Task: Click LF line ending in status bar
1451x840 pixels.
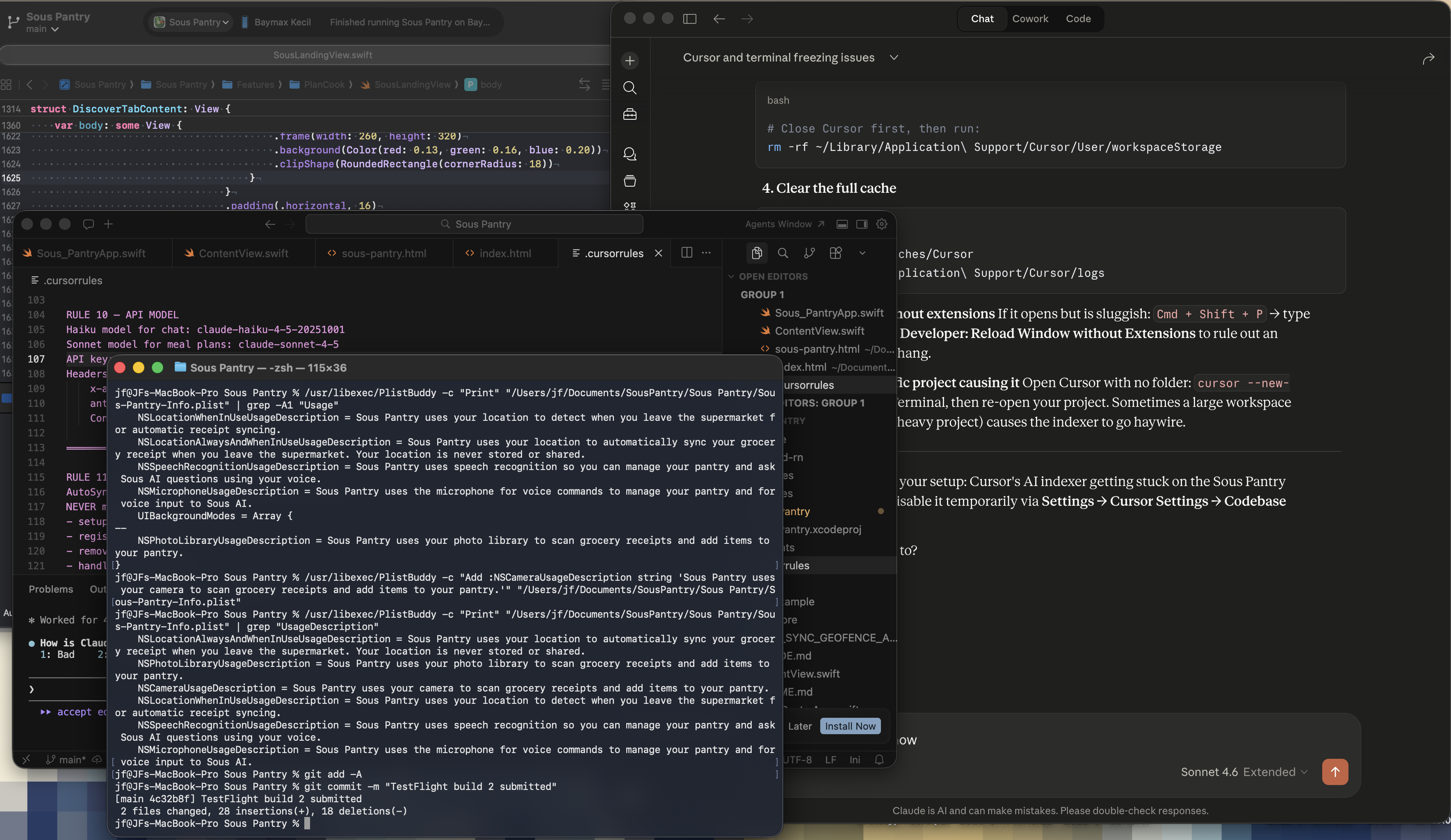Action: point(830,760)
